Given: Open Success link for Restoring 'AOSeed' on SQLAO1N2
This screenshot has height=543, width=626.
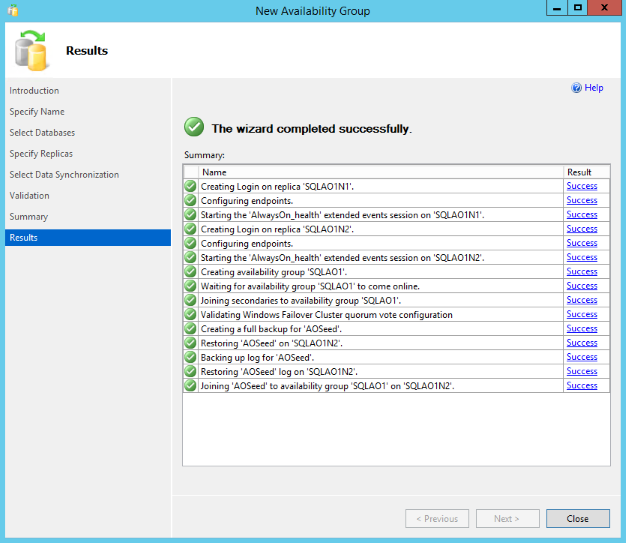Looking at the screenshot, I should point(582,343).
